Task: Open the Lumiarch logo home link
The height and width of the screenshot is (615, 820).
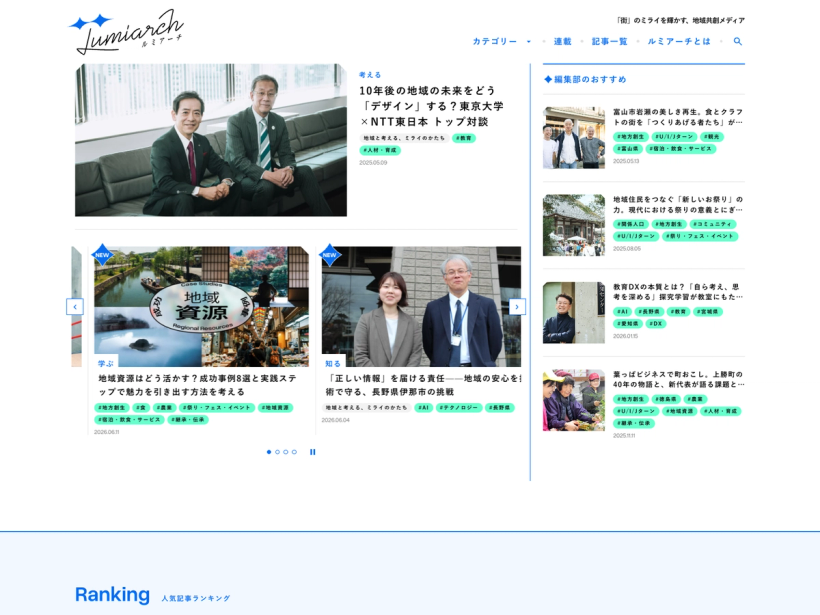Action: pos(126,31)
